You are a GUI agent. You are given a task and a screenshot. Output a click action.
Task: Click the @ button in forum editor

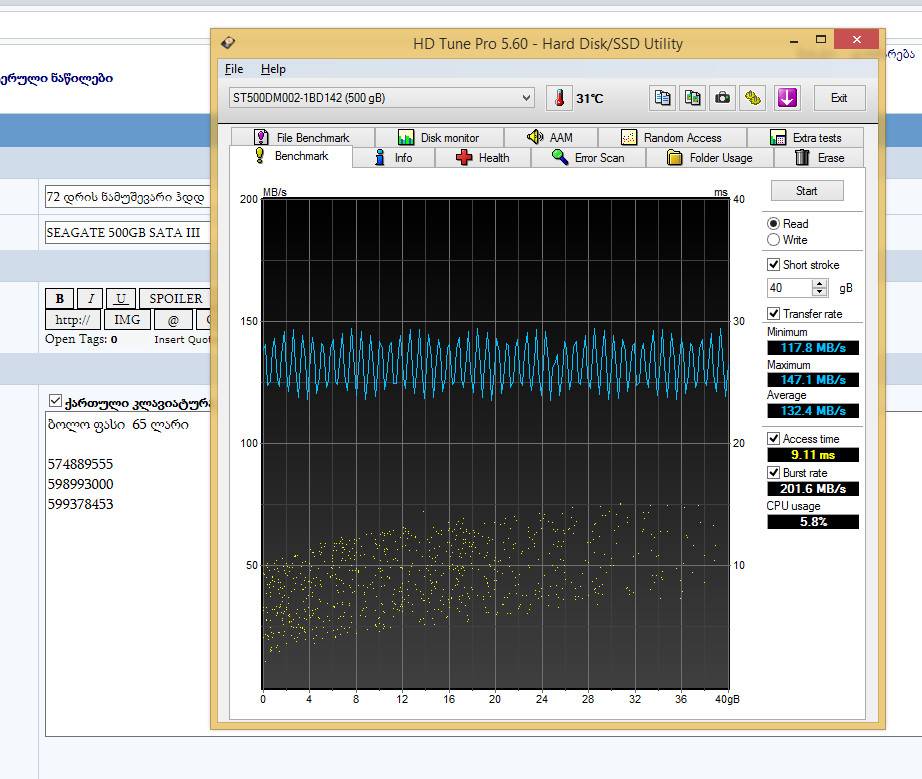[173, 320]
